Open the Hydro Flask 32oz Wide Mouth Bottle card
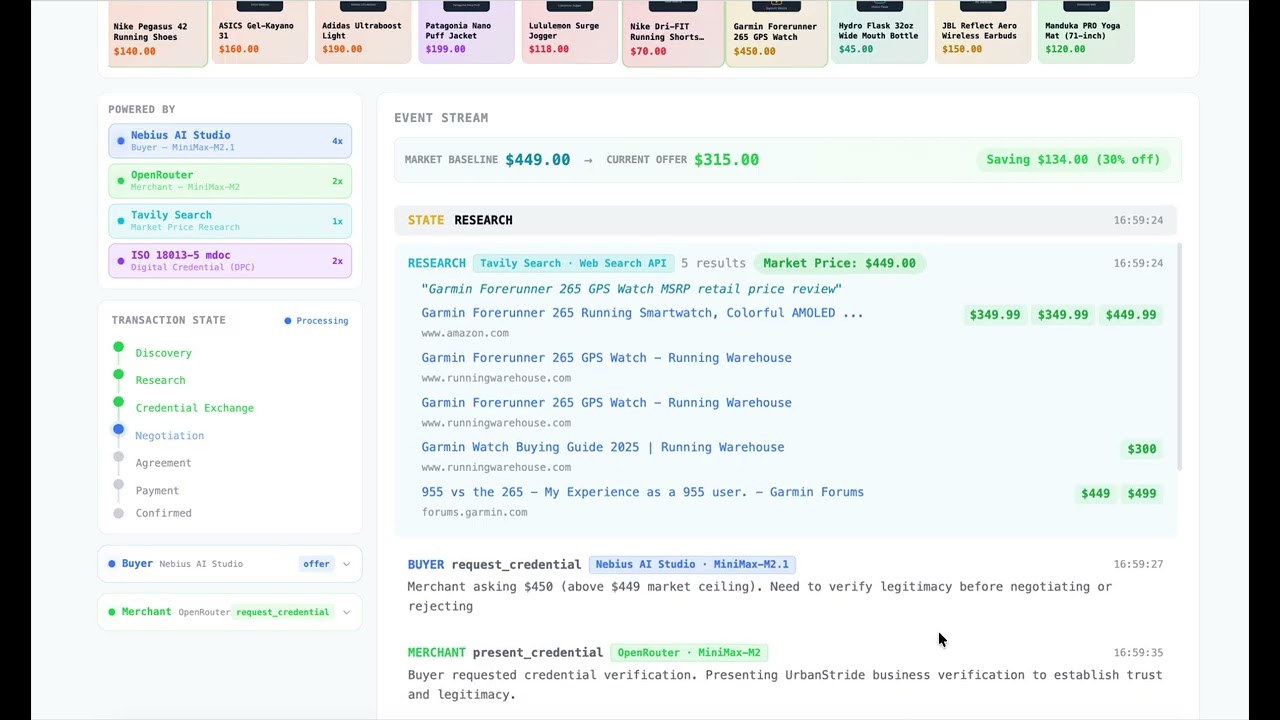Viewport: 1280px width, 720px height. coord(880,32)
